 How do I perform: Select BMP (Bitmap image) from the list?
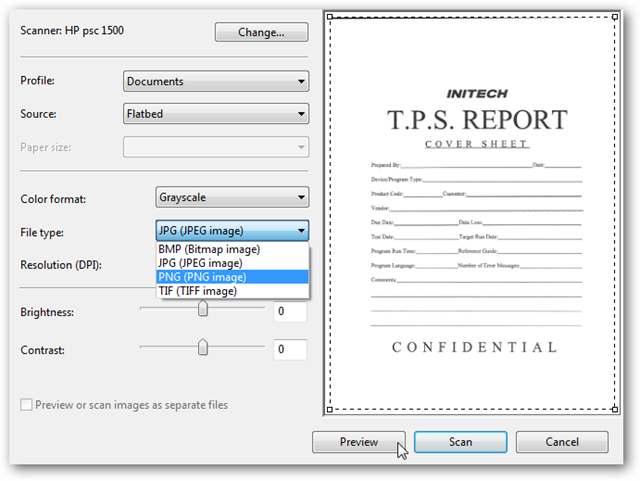[232, 249]
